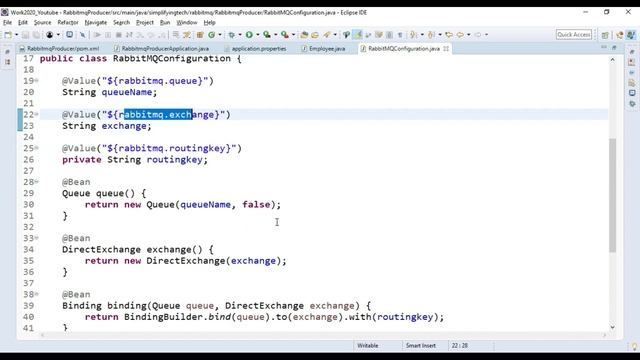Open the Back history dropdown arrow

(469, 35)
